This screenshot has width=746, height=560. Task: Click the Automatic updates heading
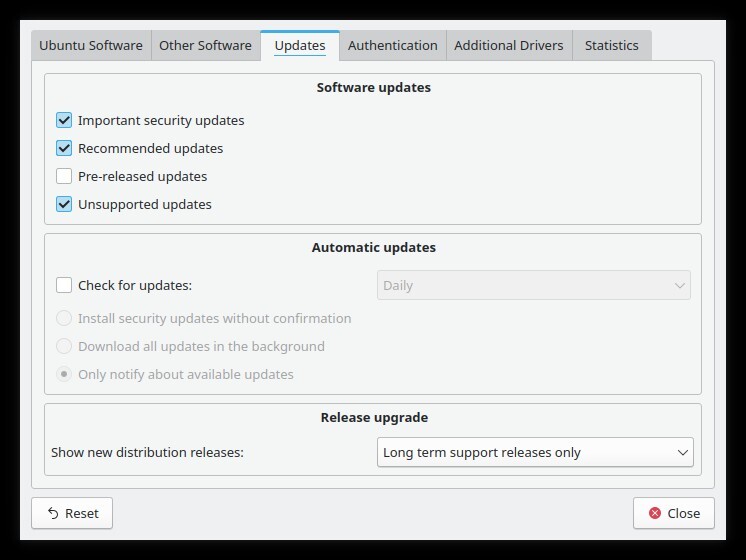point(373,247)
